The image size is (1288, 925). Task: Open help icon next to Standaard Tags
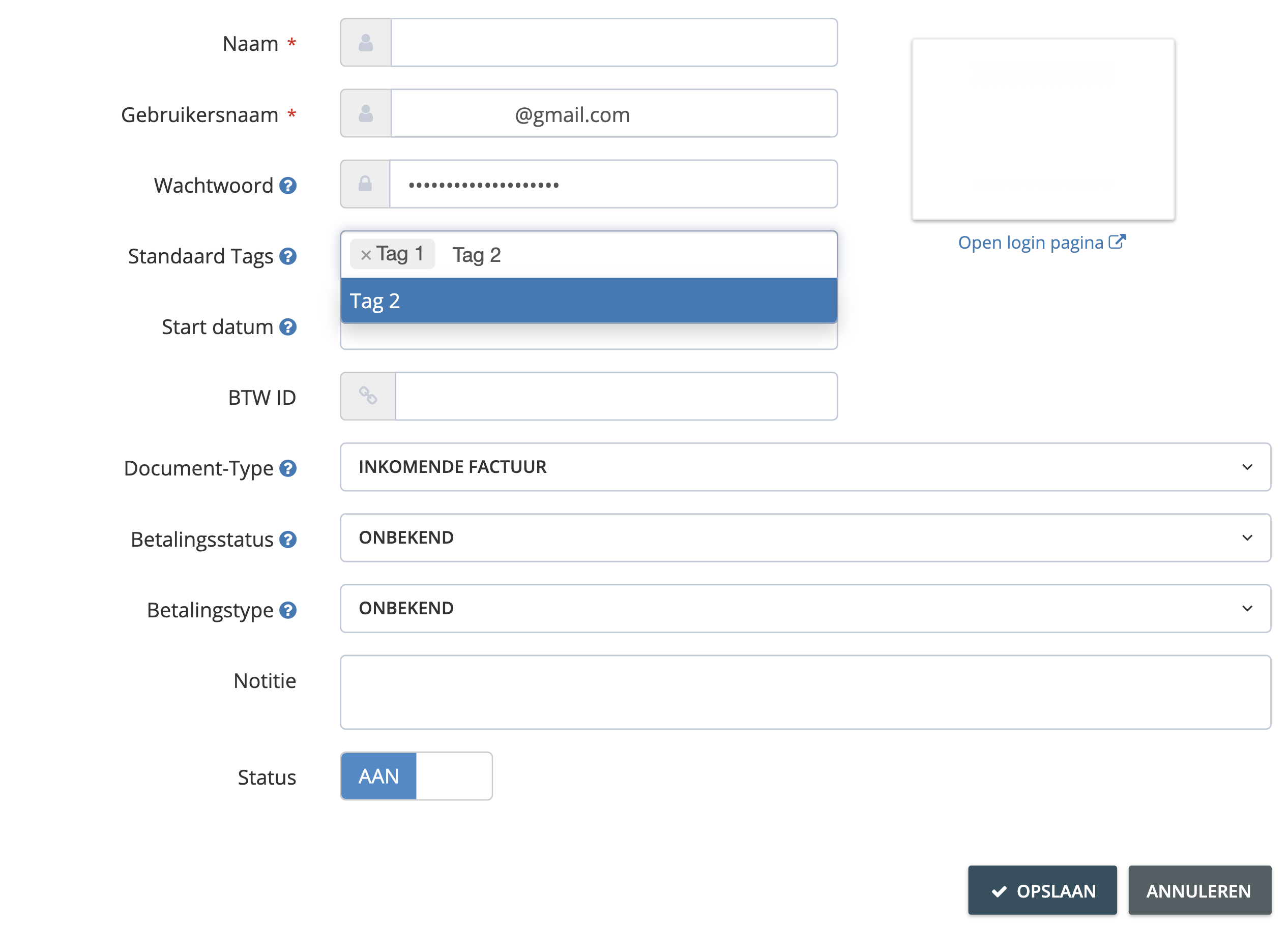288,257
